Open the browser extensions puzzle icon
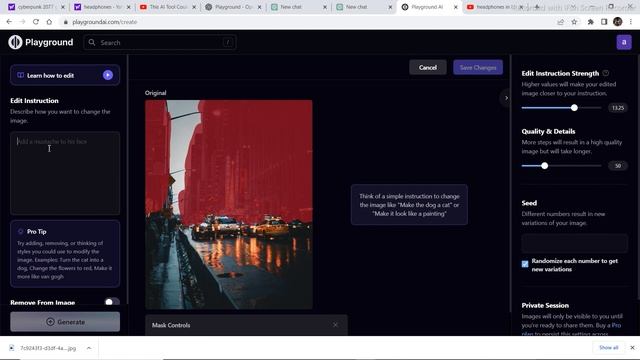This screenshot has width=640, height=360. (x=590, y=22)
